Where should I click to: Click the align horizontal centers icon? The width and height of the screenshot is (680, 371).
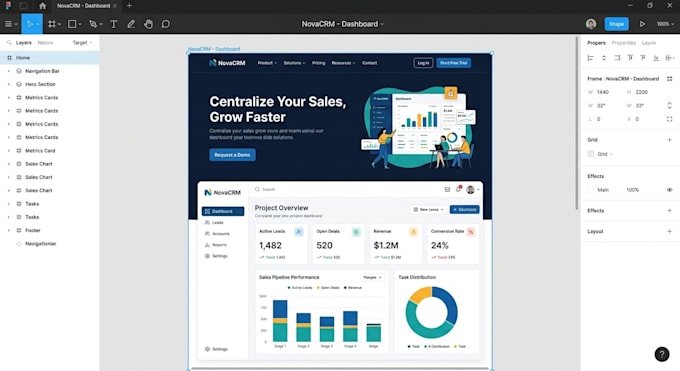pyautogui.click(x=604, y=58)
